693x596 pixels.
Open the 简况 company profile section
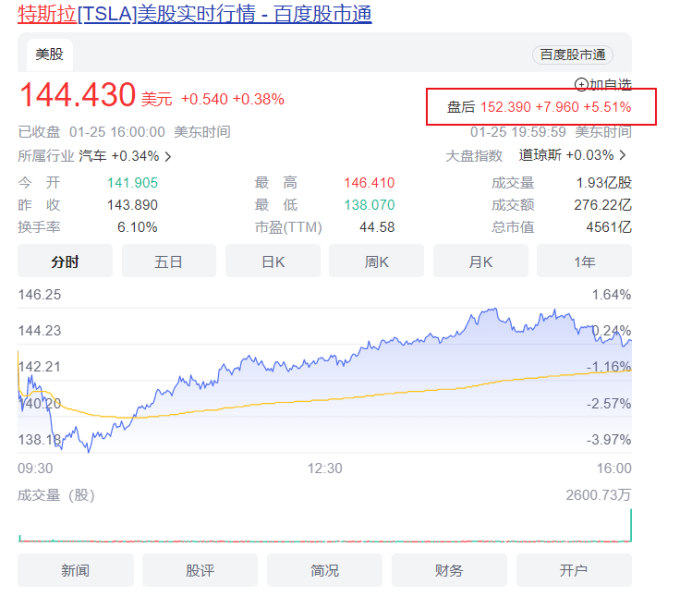coord(324,570)
